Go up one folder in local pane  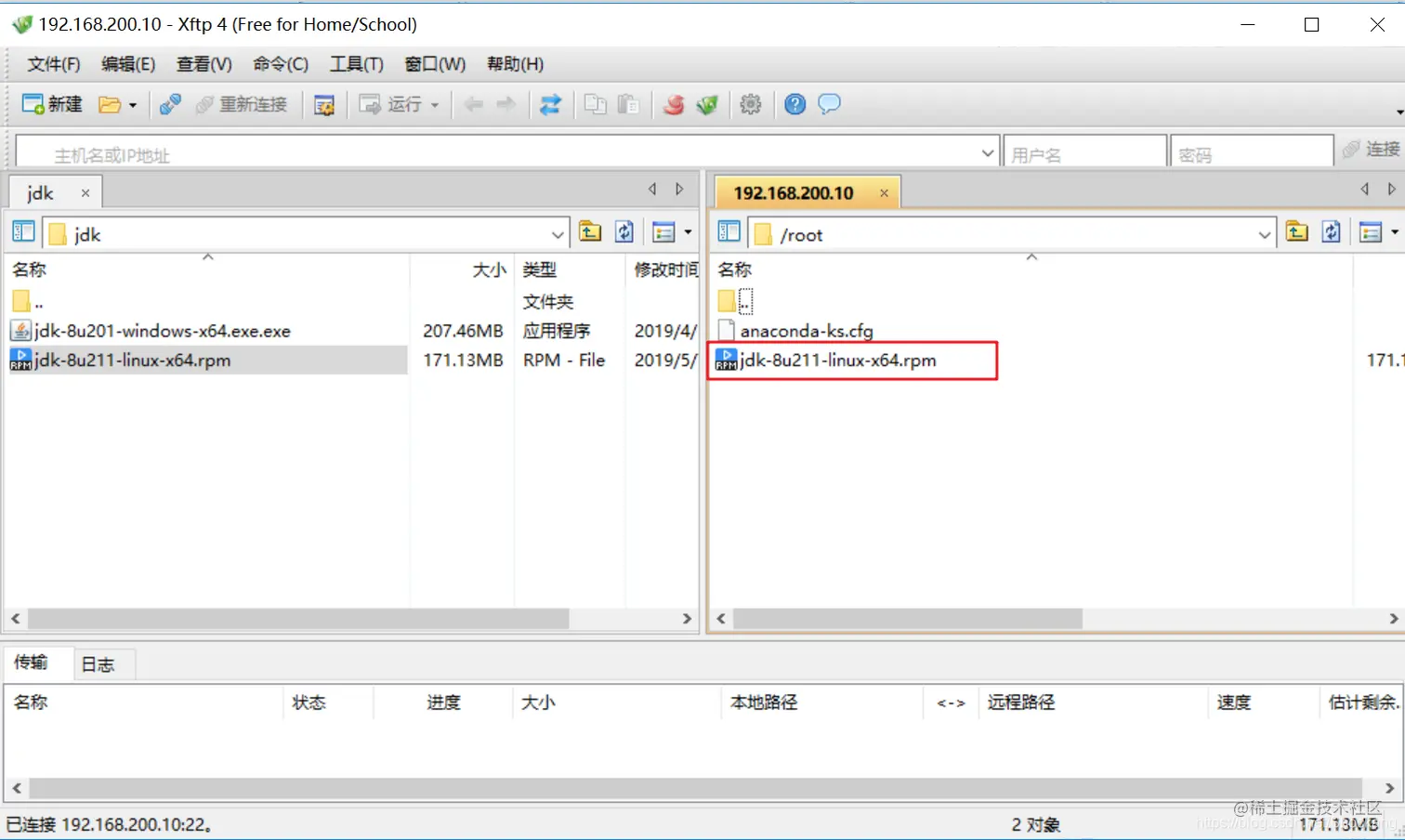coord(590,231)
